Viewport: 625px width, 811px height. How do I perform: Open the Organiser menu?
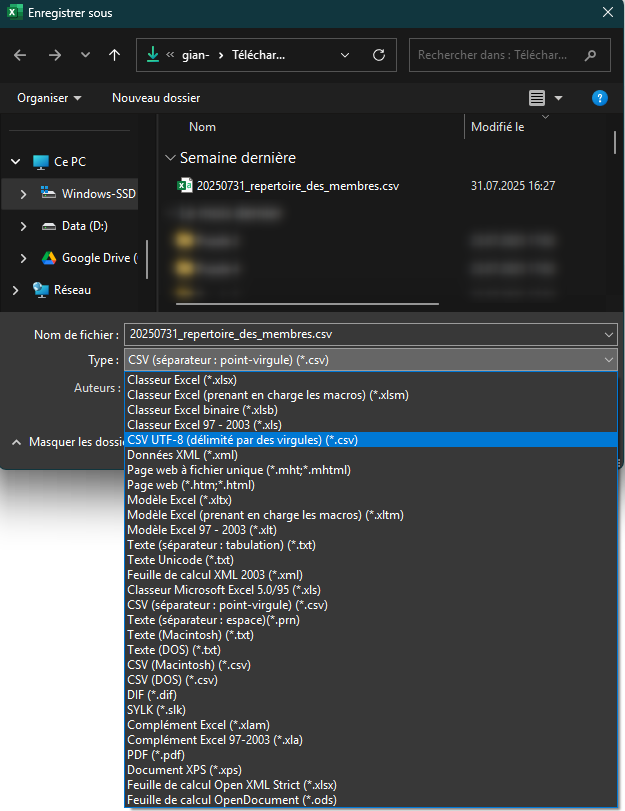point(49,98)
